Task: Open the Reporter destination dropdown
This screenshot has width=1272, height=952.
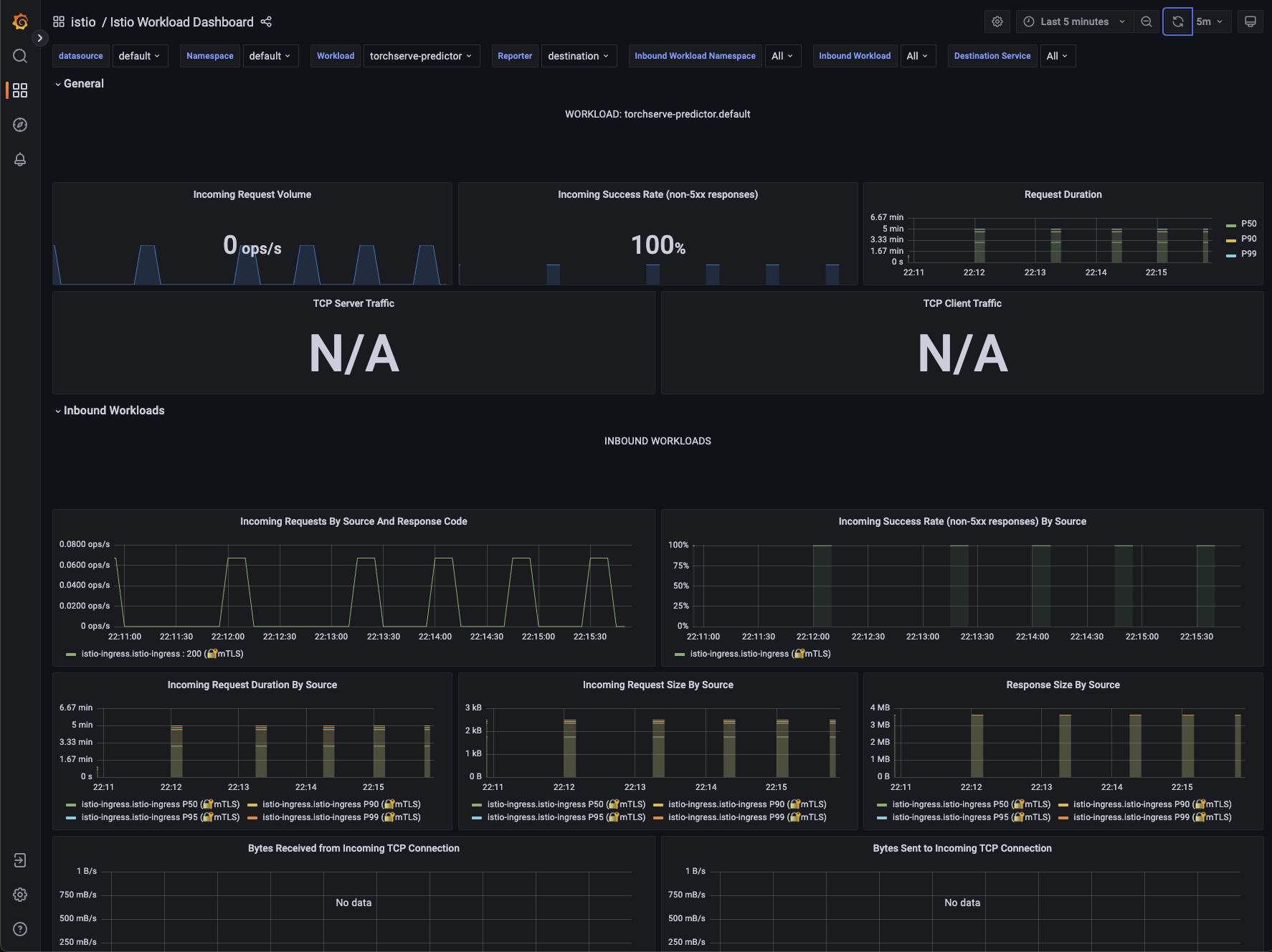Action: tap(578, 56)
